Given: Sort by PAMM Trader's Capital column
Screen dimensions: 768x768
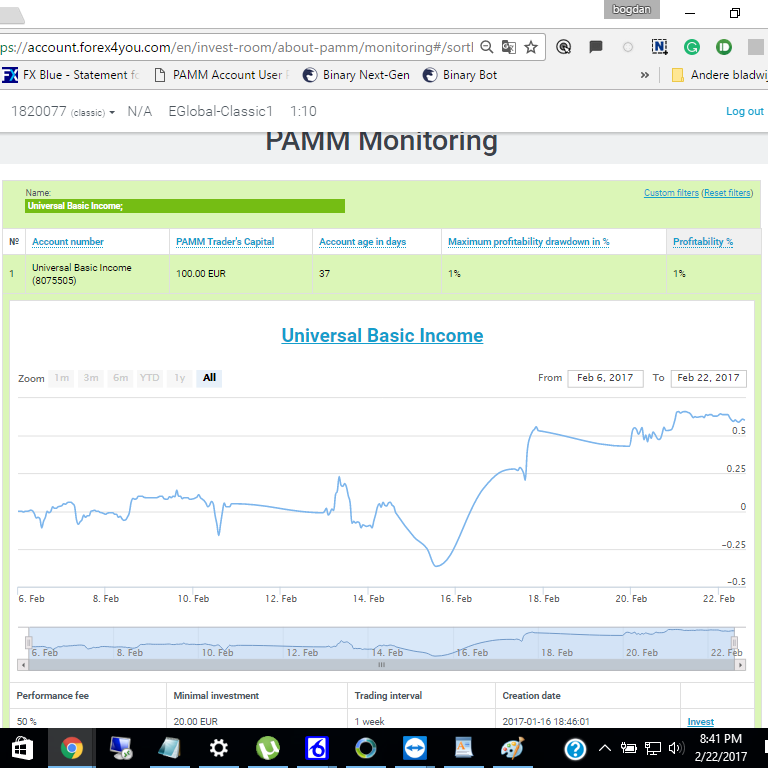Looking at the screenshot, I should click(225, 241).
